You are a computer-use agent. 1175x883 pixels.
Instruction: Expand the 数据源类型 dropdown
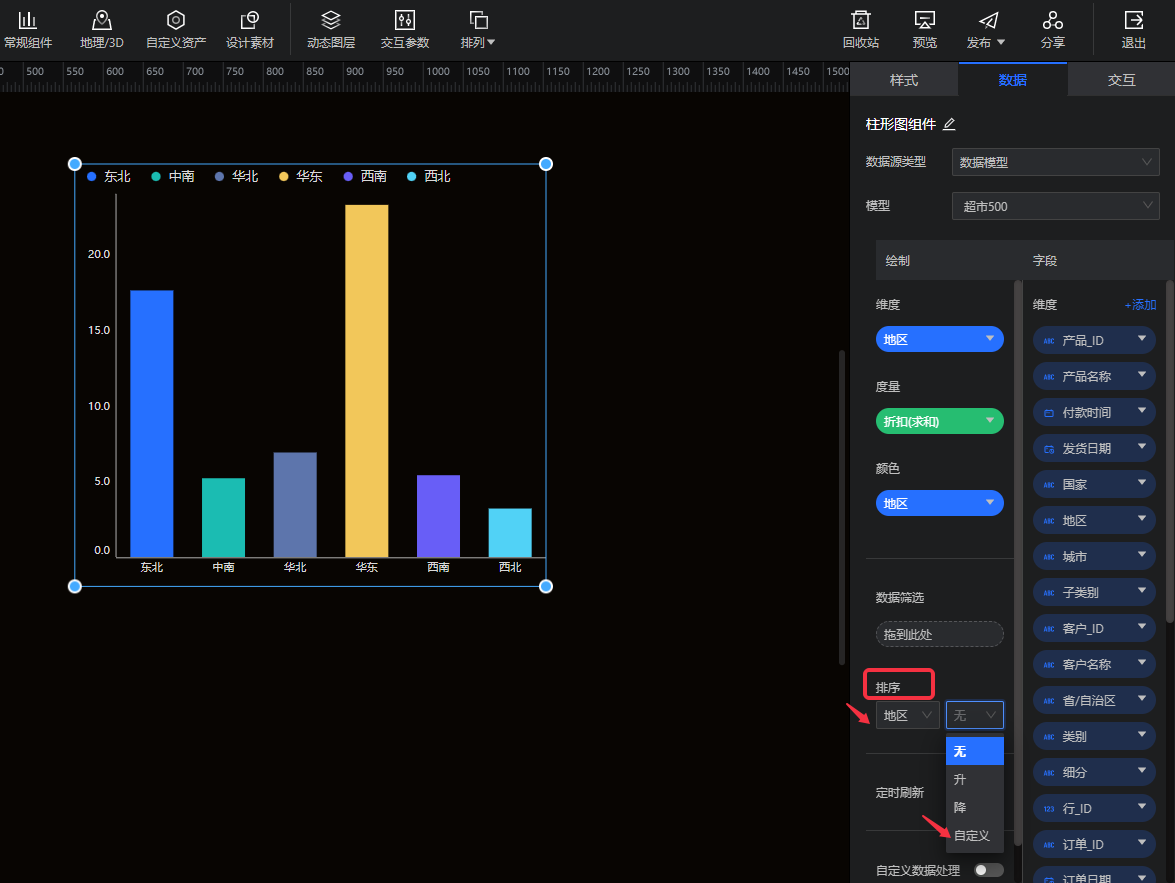pos(1055,162)
